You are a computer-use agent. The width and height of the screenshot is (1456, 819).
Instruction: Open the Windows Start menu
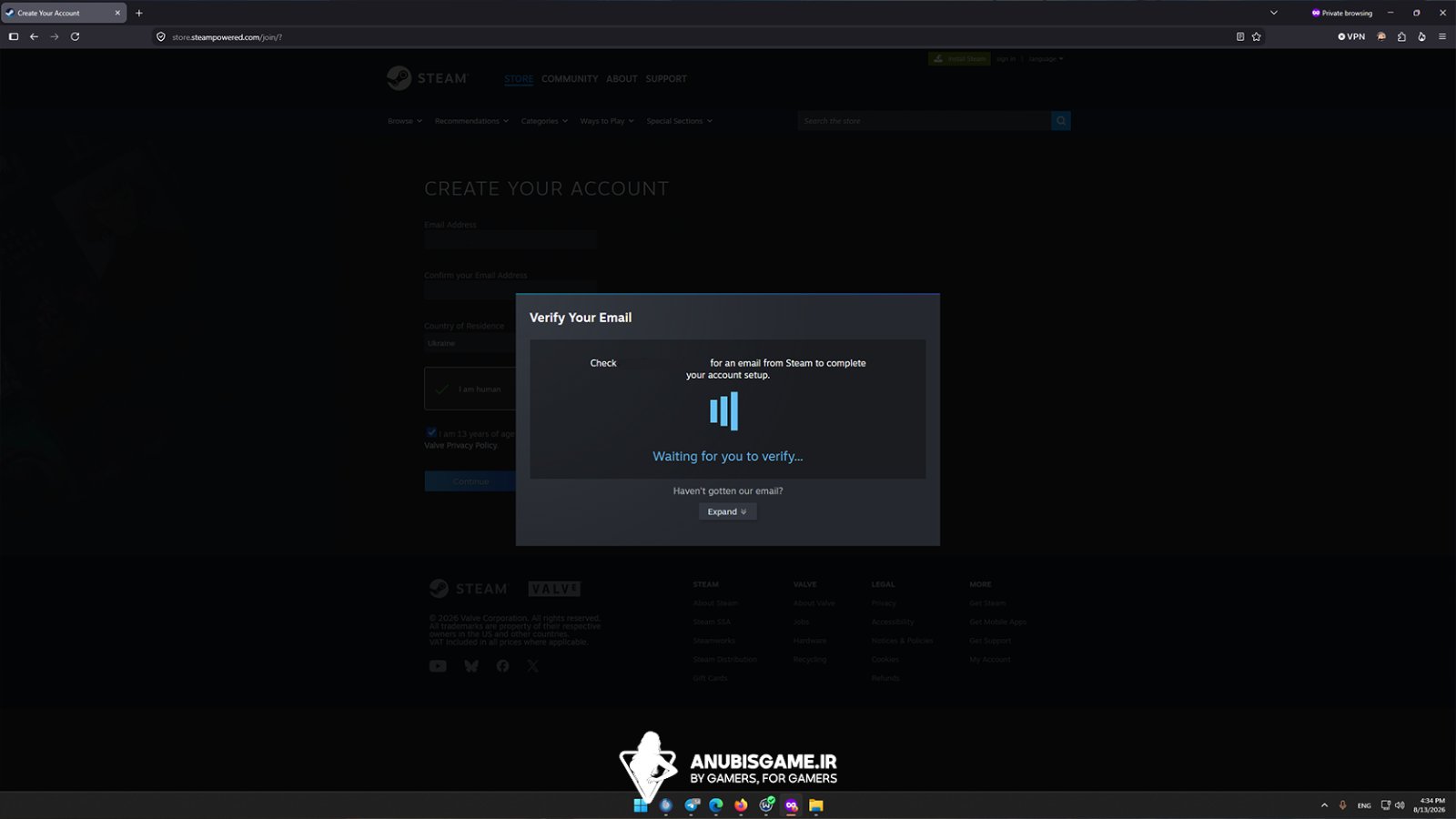[x=641, y=805]
